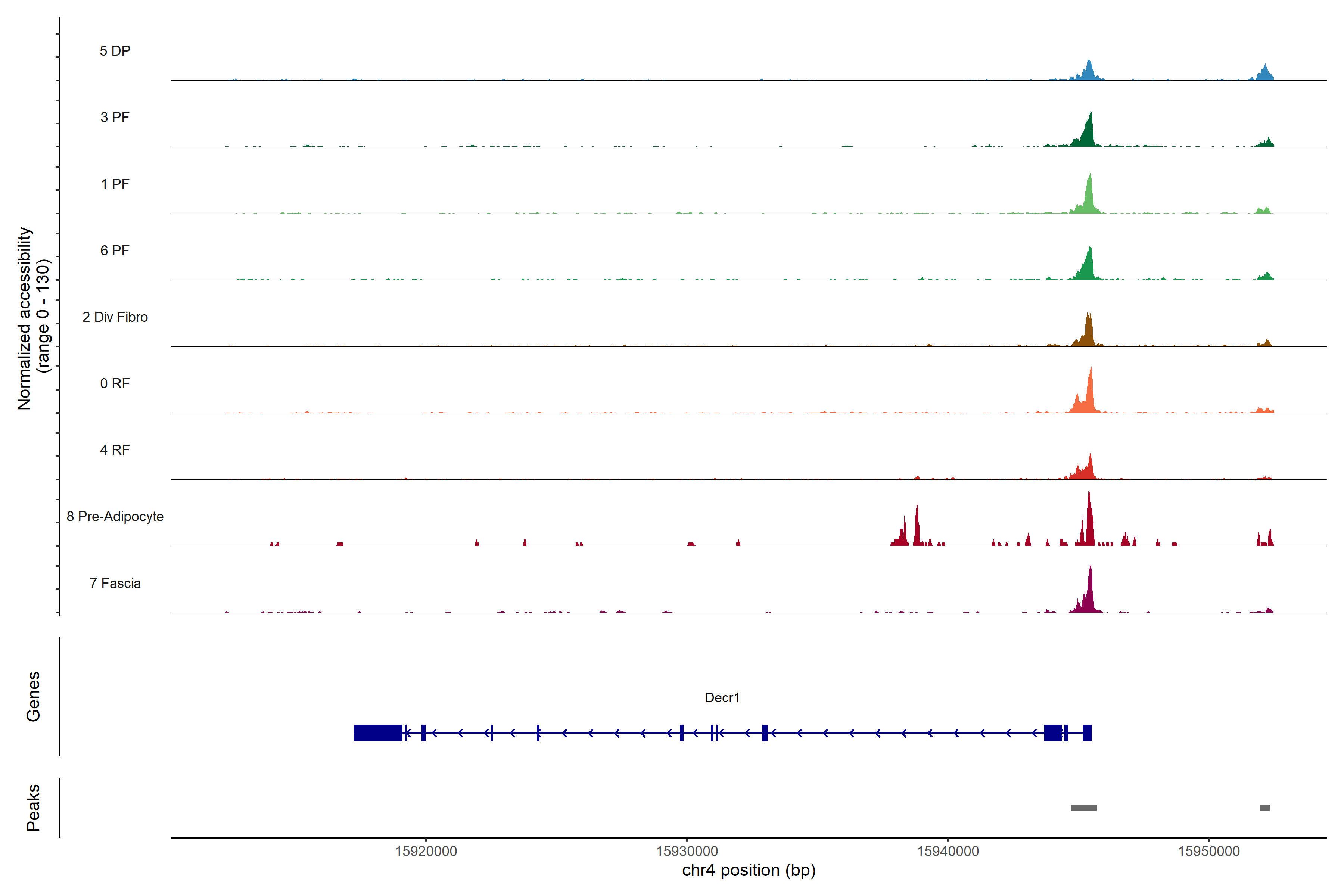The image size is (1344, 896).
Task: Click the Peaks panel label
Action: [x=33, y=808]
